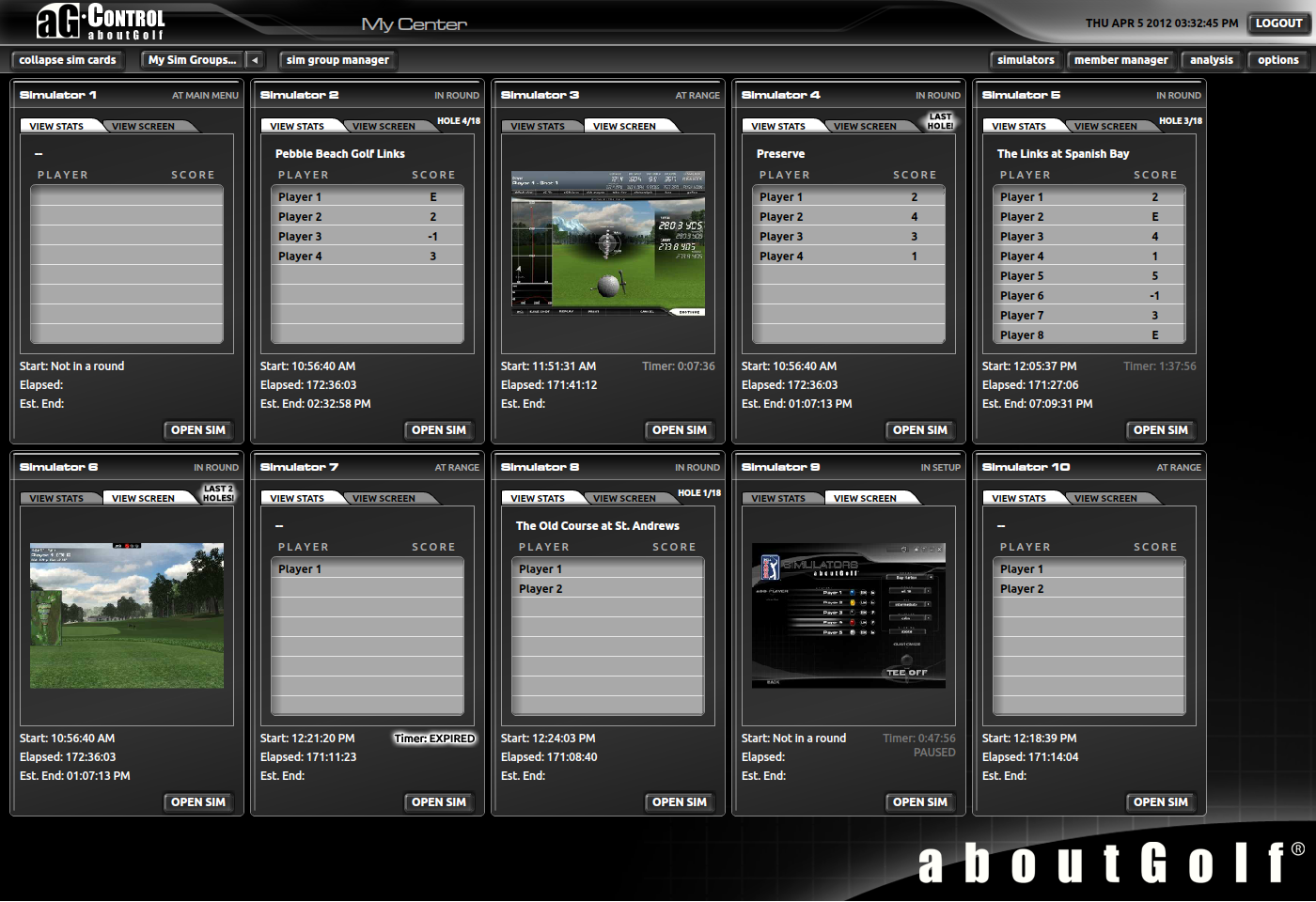The height and width of the screenshot is (902, 1316).
Task: Switch to View Stats on Simulator 9
Action: click(x=778, y=498)
